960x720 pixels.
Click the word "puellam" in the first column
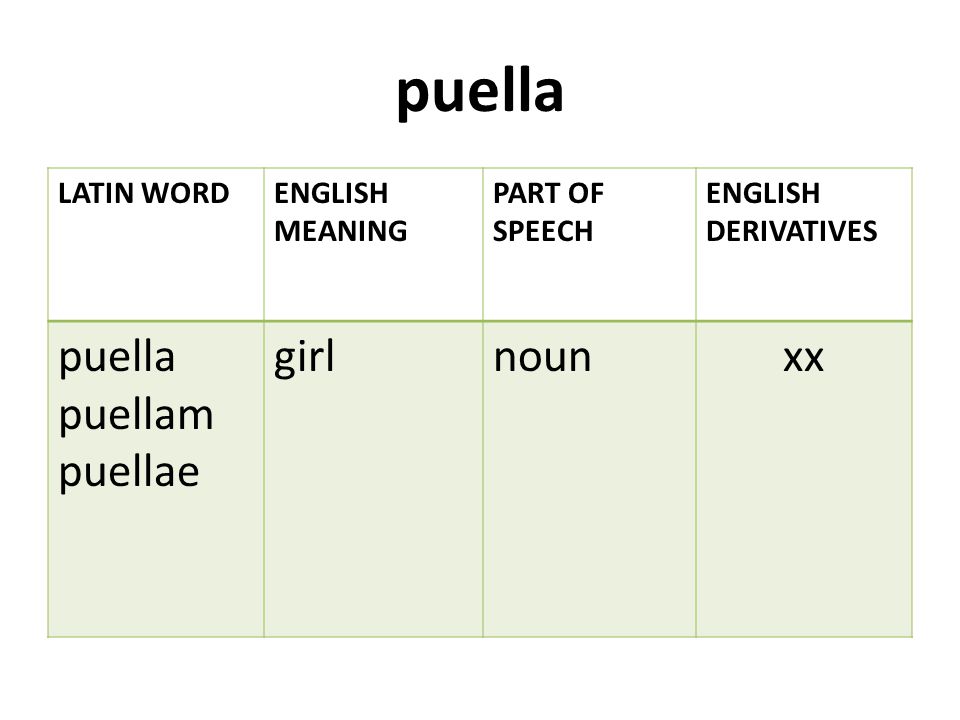click(136, 416)
